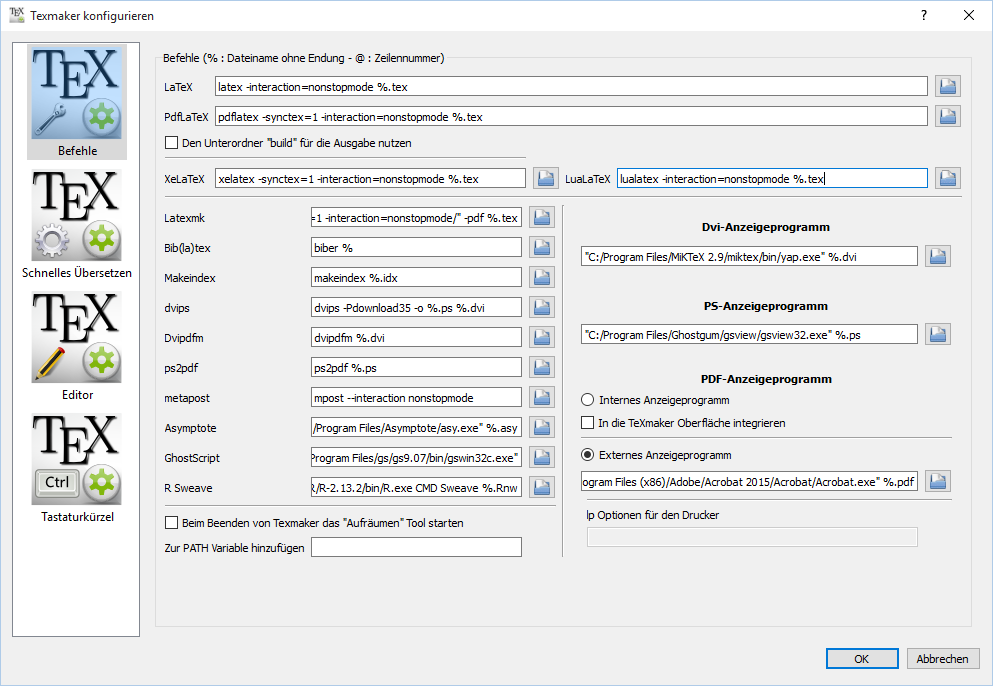The width and height of the screenshot is (993, 686).
Task: Browse for the ps2pdf executable
Action: 541,367
